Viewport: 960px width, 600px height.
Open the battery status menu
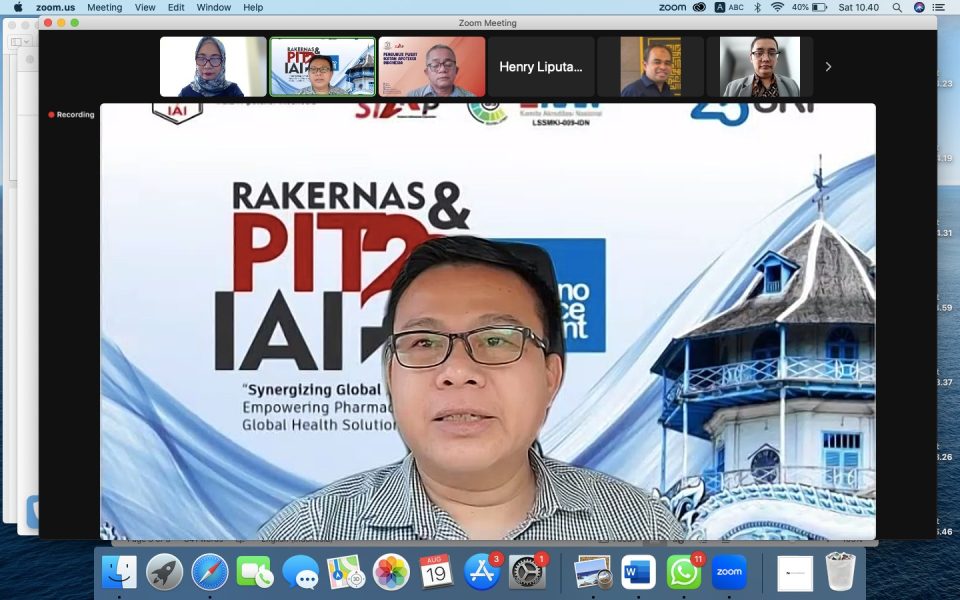click(819, 7)
